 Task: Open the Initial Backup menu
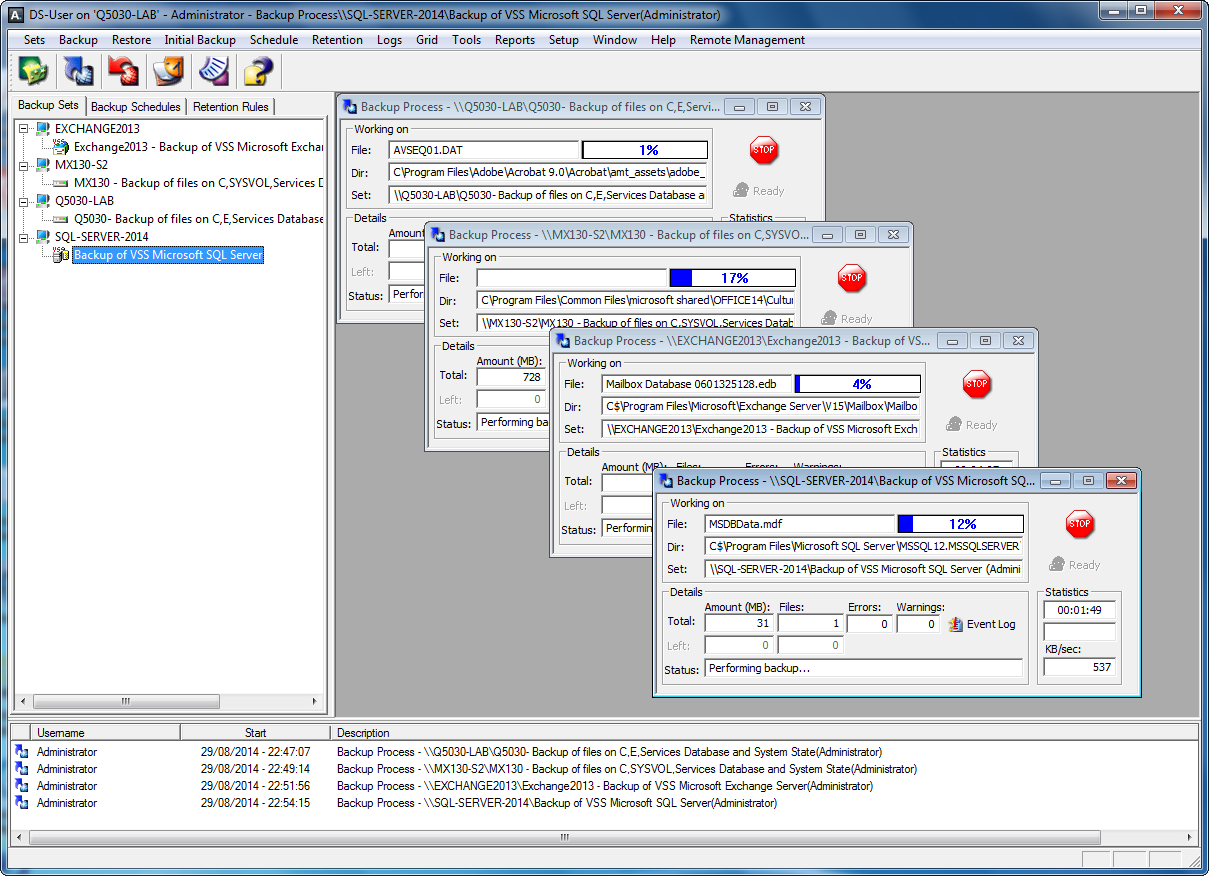coord(200,40)
